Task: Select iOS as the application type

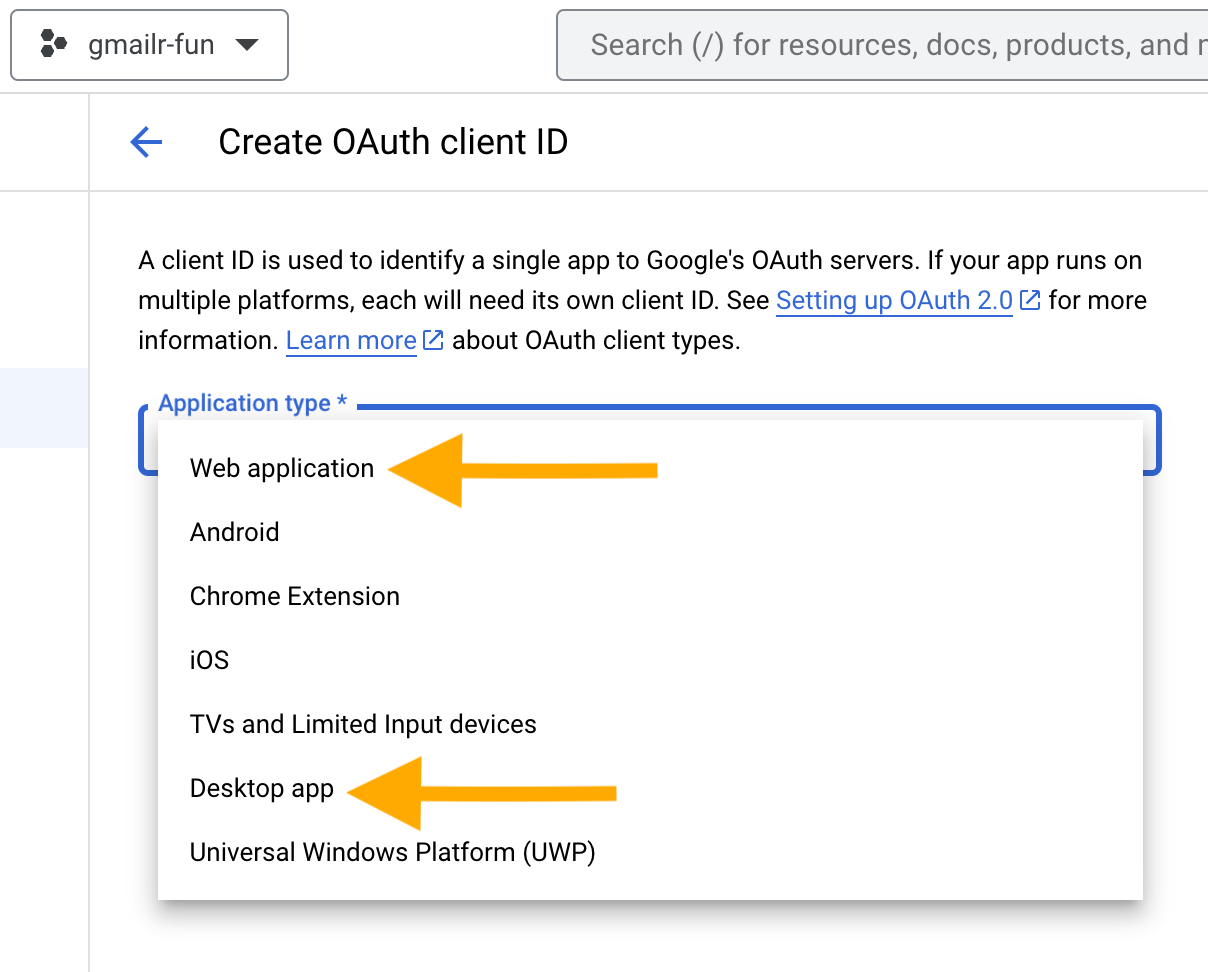Action: [x=209, y=660]
